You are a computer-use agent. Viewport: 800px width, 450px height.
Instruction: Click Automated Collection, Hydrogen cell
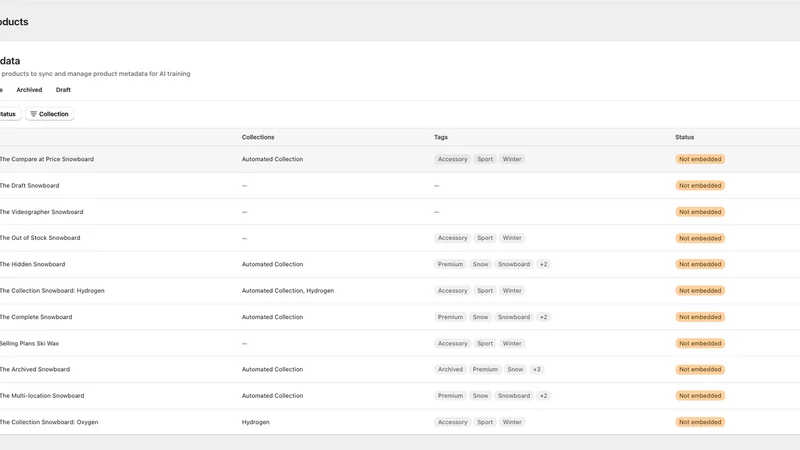(288, 291)
